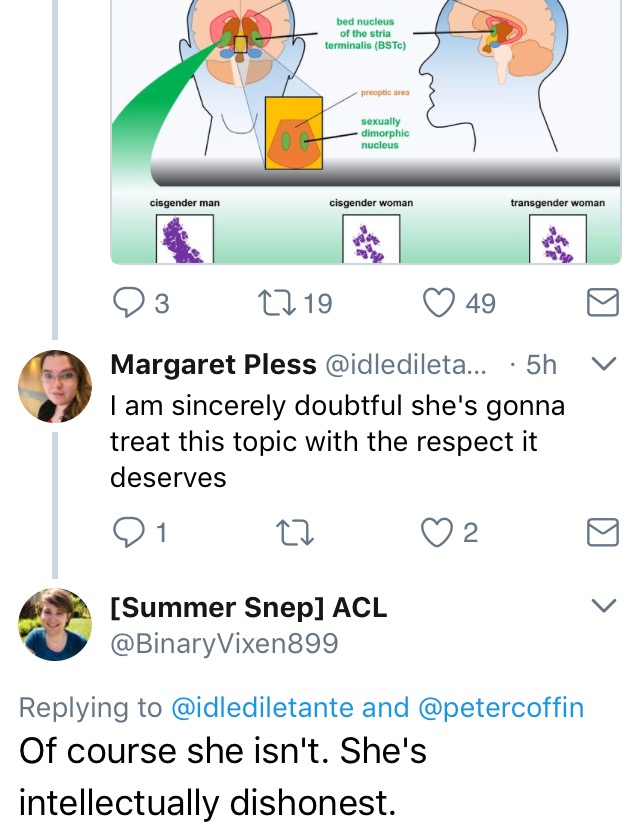640x827 pixels.
Task: Open options chevron on Margaret Pless's tweet
Action: coord(604,363)
